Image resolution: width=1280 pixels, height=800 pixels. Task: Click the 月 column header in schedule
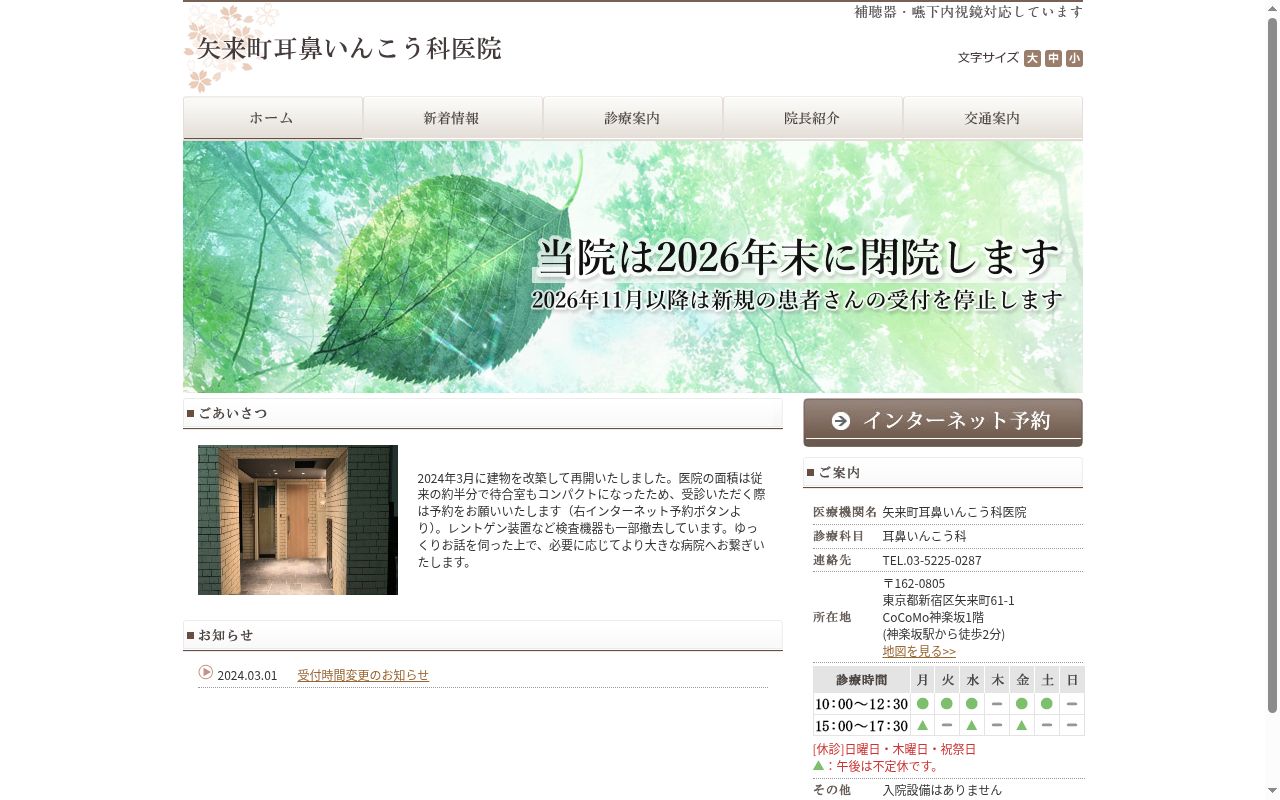coord(922,680)
